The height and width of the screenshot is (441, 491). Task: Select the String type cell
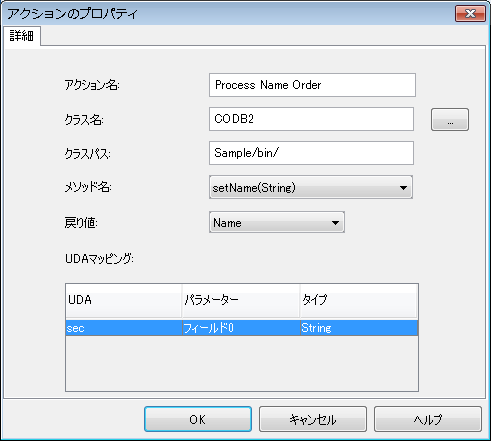click(x=359, y=328)
